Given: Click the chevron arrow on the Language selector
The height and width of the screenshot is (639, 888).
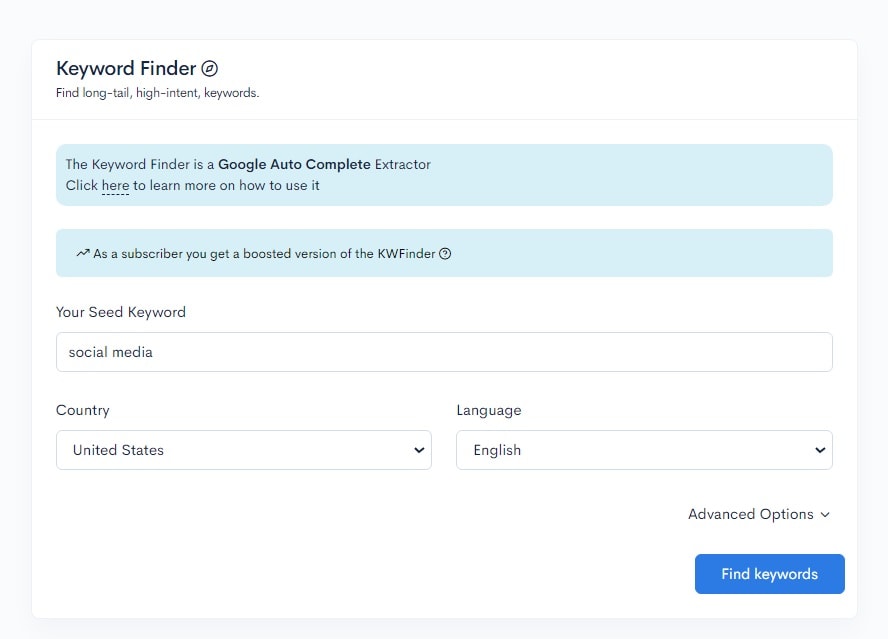Looking at the screenshot, I should tap(821, 450).
